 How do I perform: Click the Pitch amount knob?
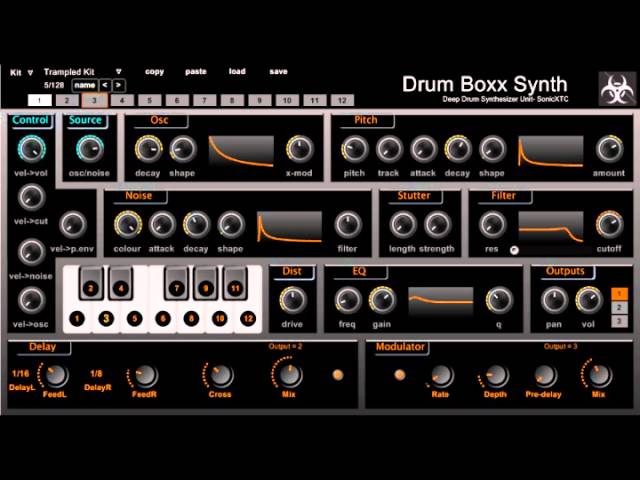[609, 149]
